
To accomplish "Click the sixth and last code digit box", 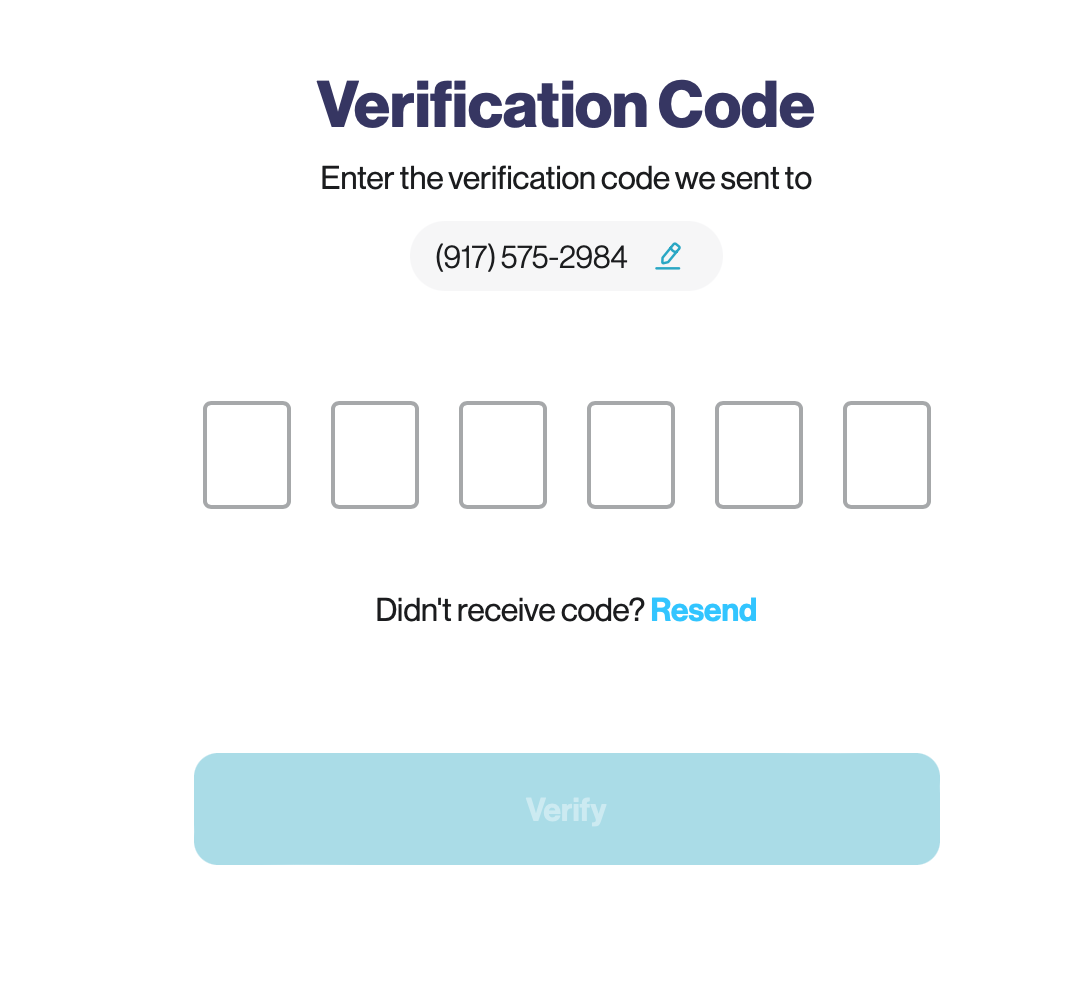I will click(x=887, y=455).
